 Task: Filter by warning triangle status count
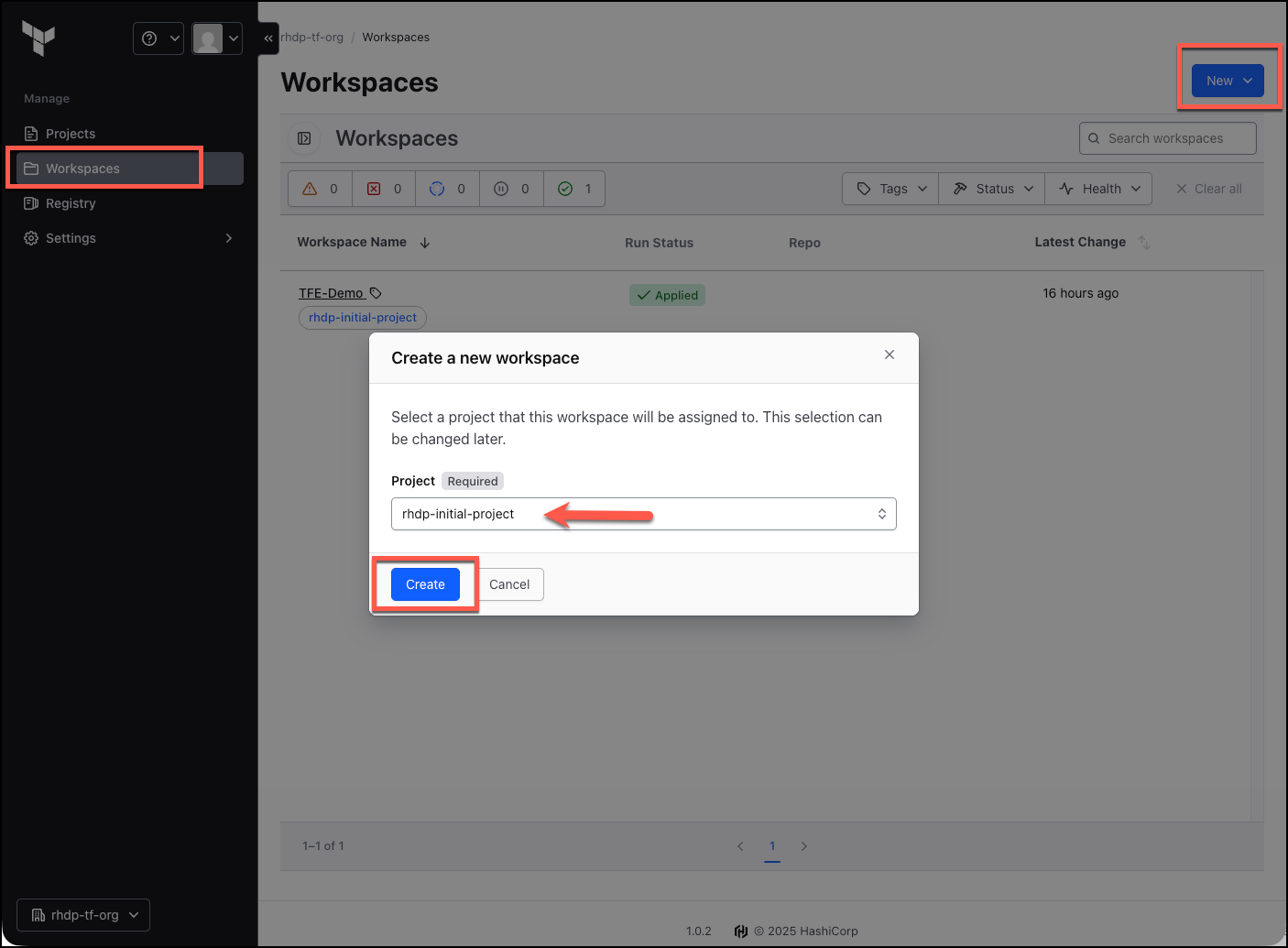(321, 189)
